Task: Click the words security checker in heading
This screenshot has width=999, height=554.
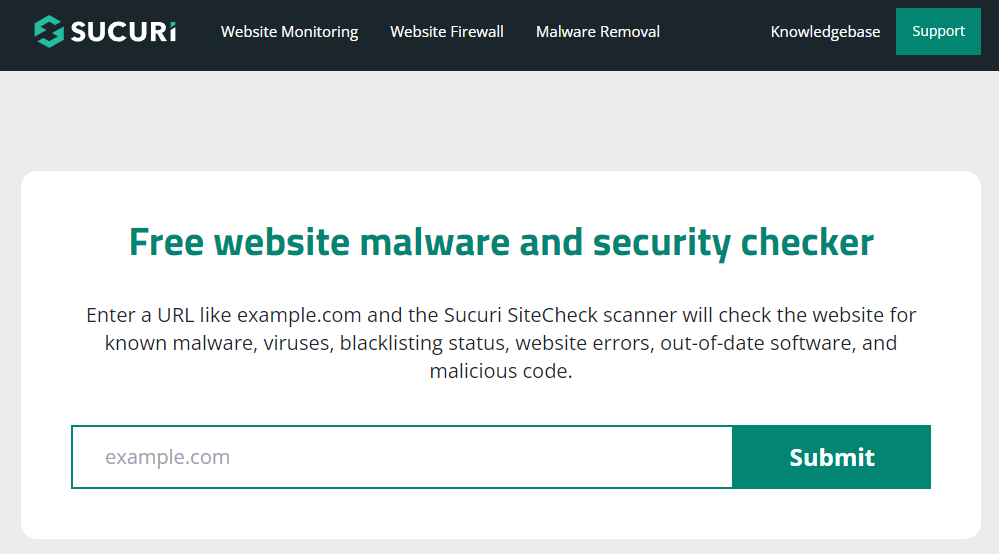Action: pyautogui.click(x=733, y=243)
